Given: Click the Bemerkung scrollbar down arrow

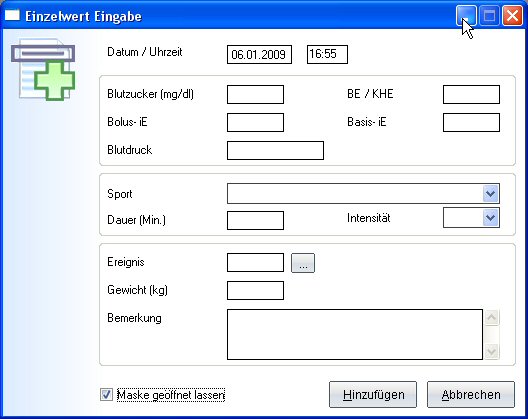Looking at the screenshot, I should pyautogui.click(x=491, y=352).
